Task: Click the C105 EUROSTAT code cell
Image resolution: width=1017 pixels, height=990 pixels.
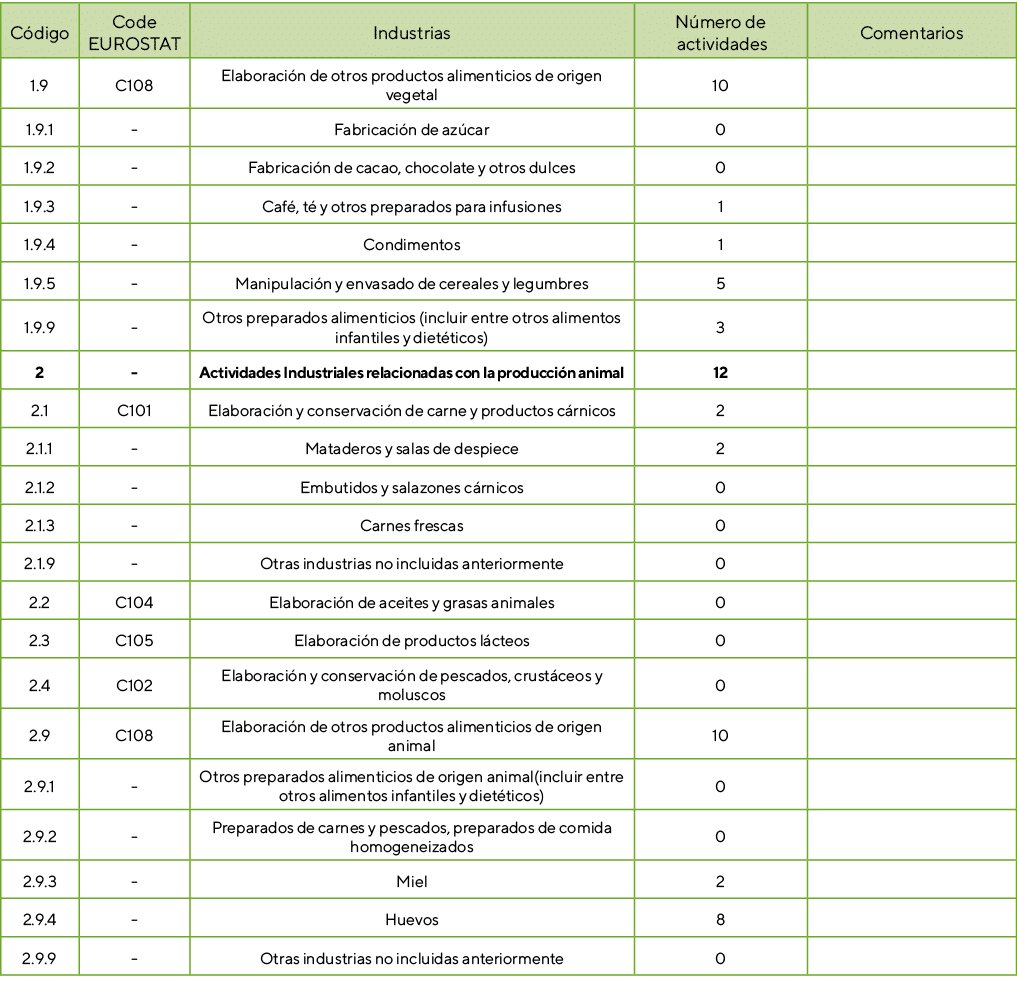Action: pos(134,641)
